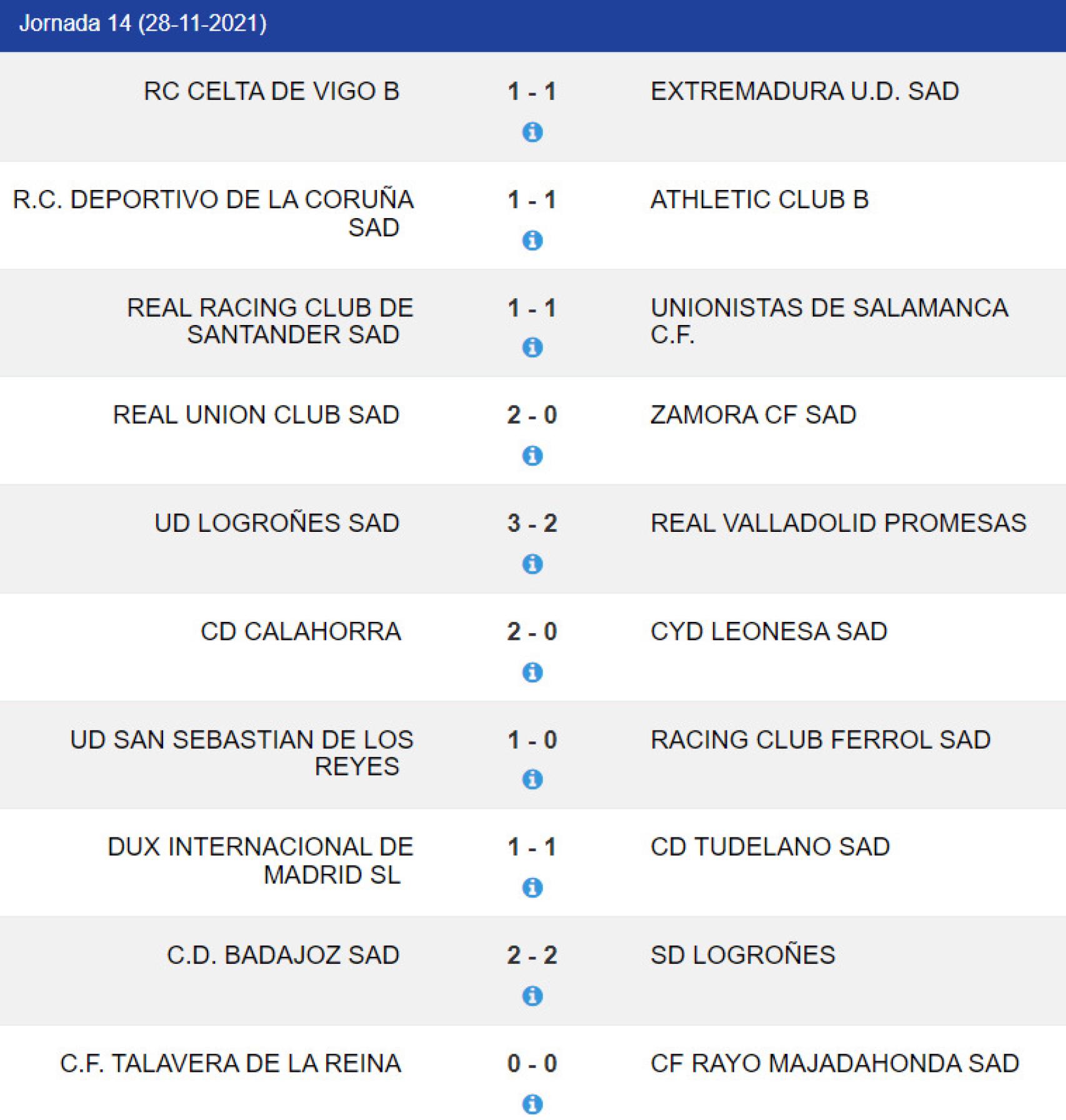
Task: Click Racing Club Ferrol SAD name
Action: click(820, 739)
